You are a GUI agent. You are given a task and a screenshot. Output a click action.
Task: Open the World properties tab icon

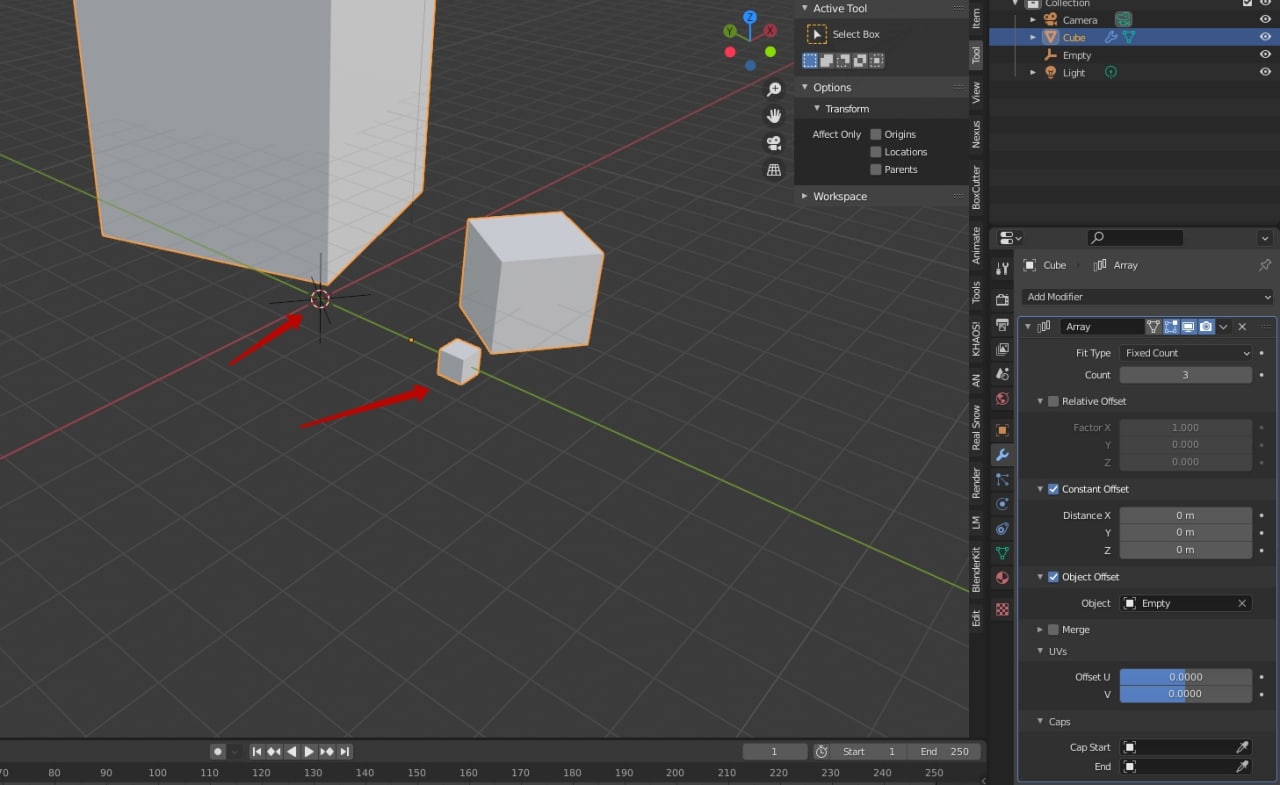click(1002, 398)
